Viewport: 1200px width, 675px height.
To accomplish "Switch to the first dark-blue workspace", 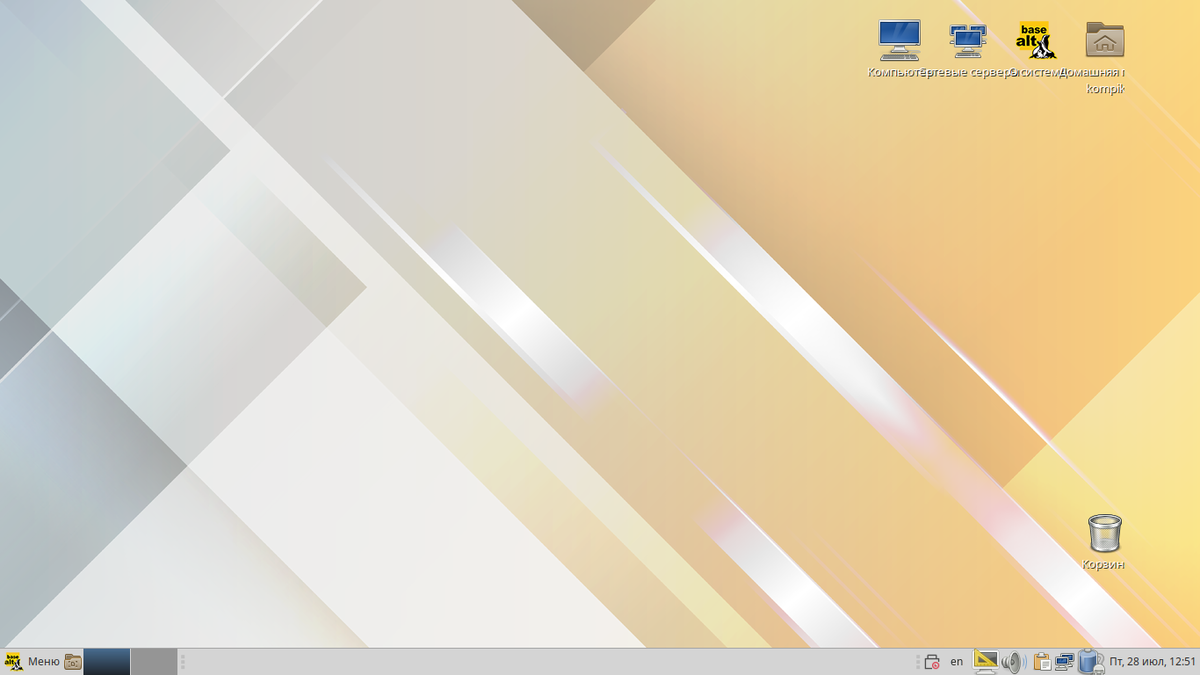I will click(x=107, y=661).
